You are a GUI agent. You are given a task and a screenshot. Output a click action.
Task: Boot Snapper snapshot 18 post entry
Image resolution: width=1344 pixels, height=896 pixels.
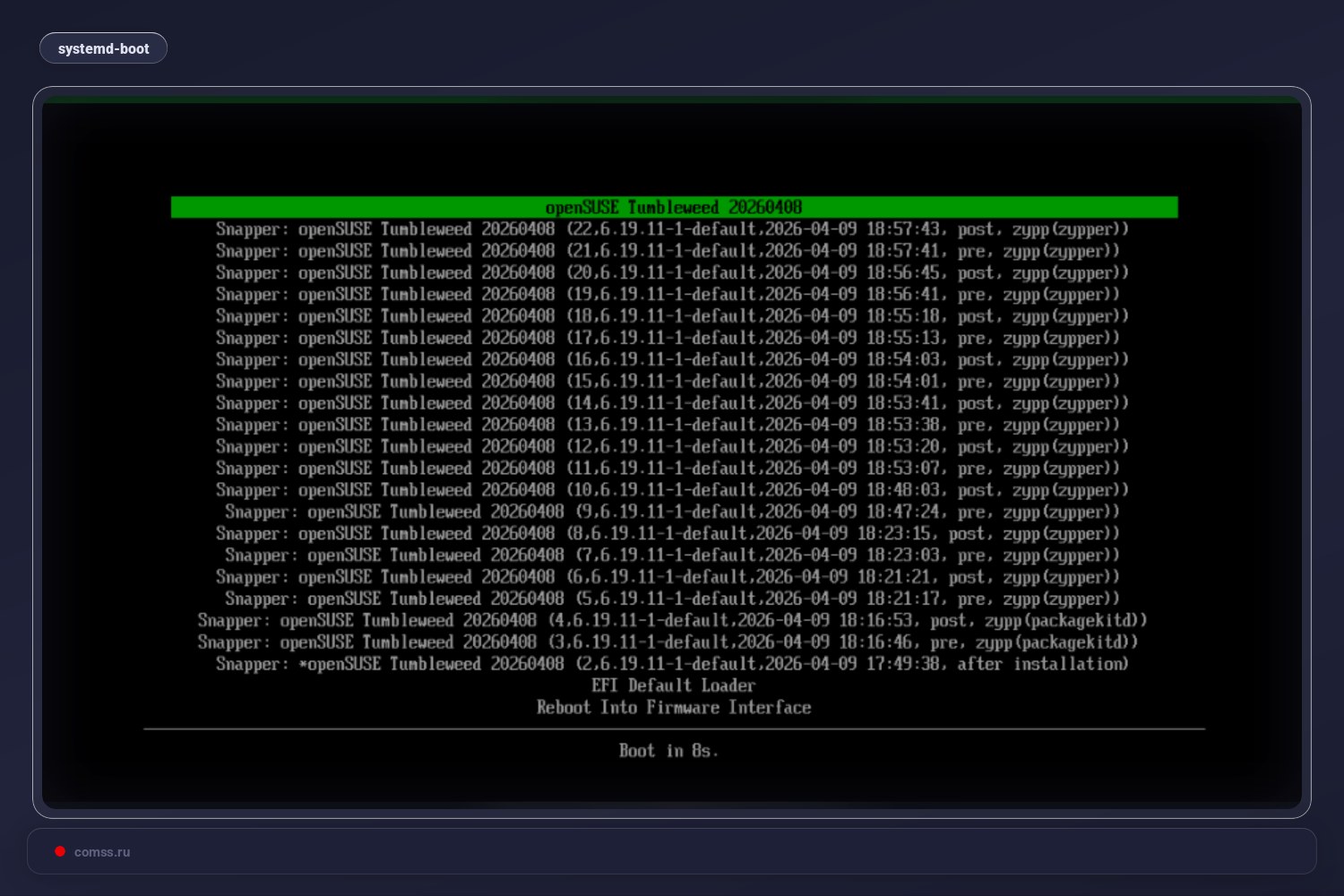pyautogui.click(x=672, y=315)
